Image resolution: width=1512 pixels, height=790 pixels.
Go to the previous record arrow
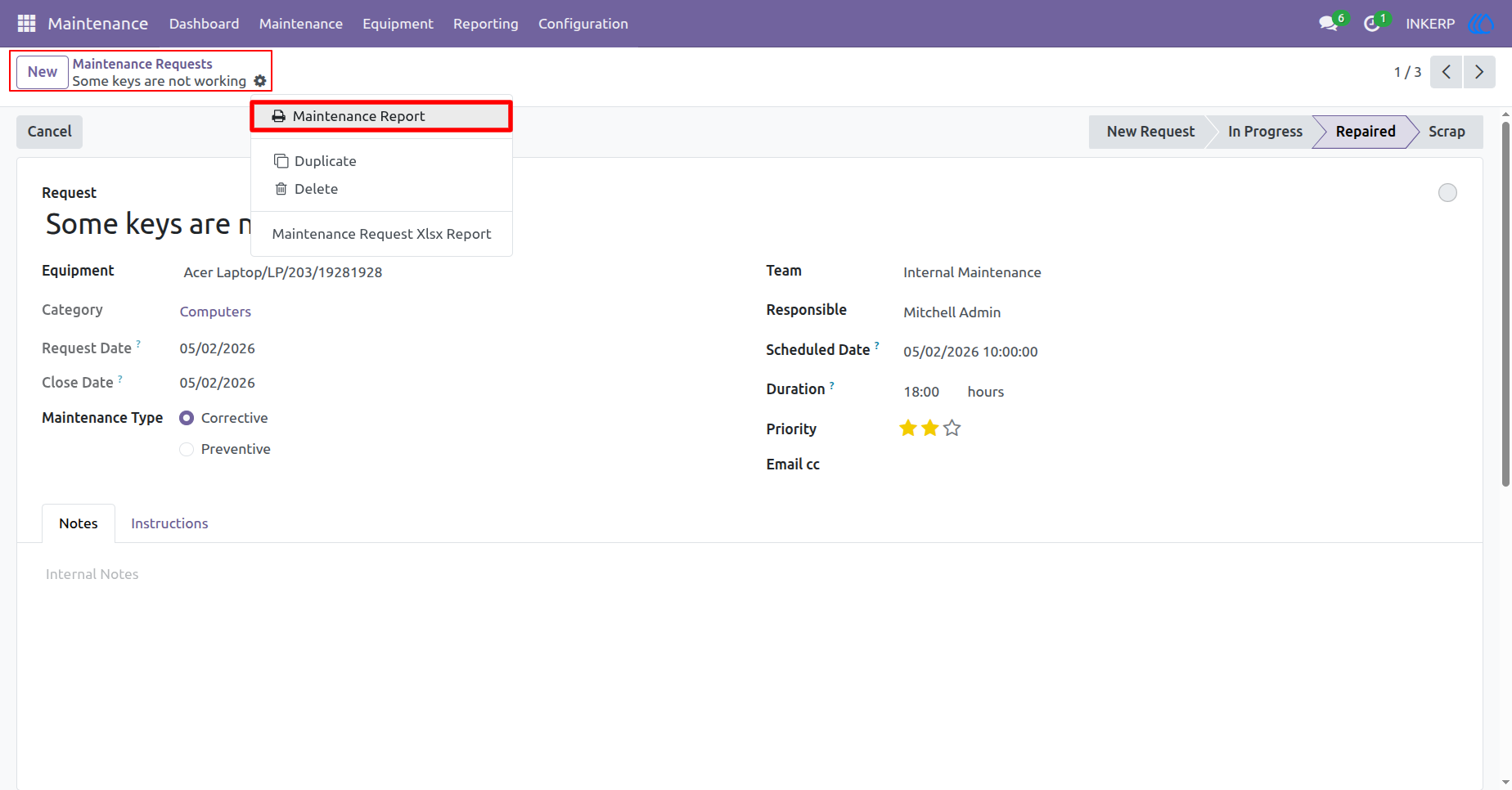[x=1447, y=72]
